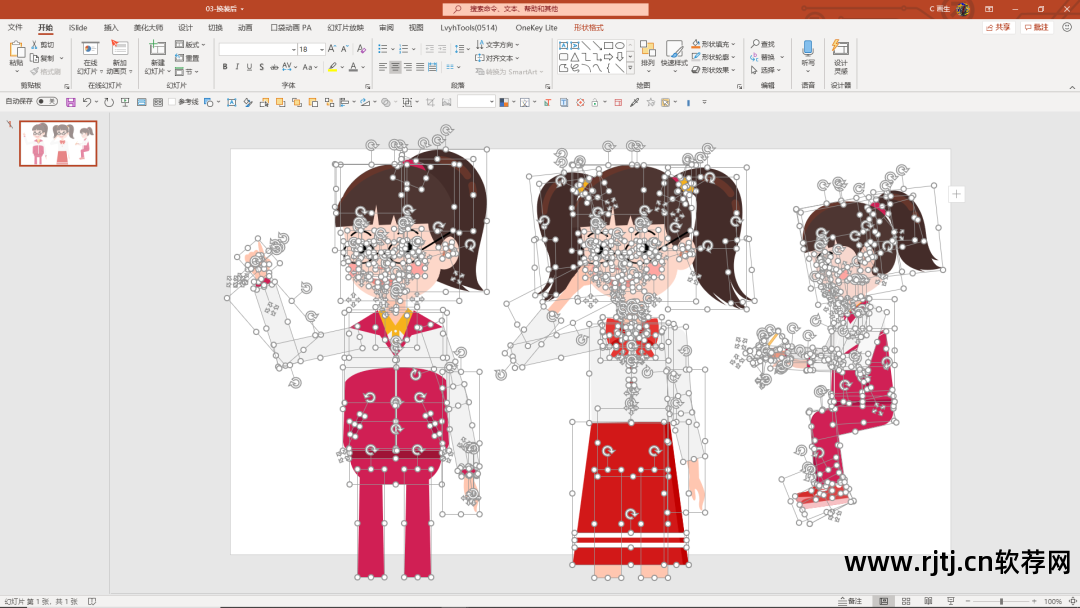Click the Share (共享) button
The height and width of the screenshot is (608, 1080).
click(998, 28)
